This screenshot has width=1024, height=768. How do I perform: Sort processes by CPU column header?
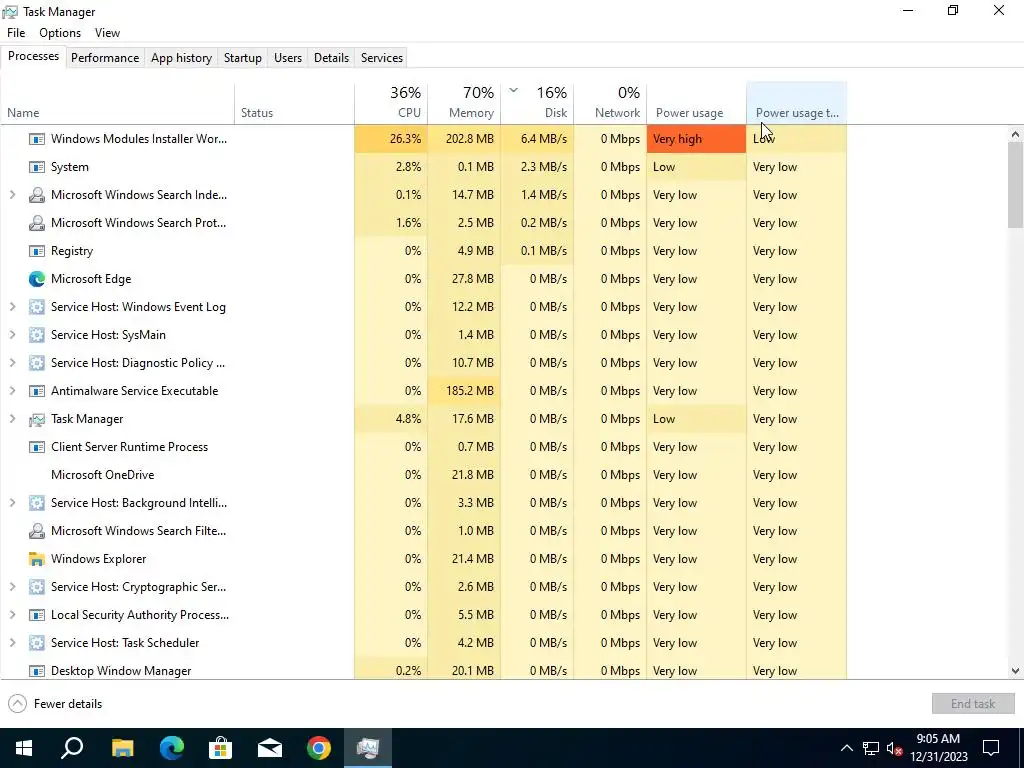(x=391, y=103)
